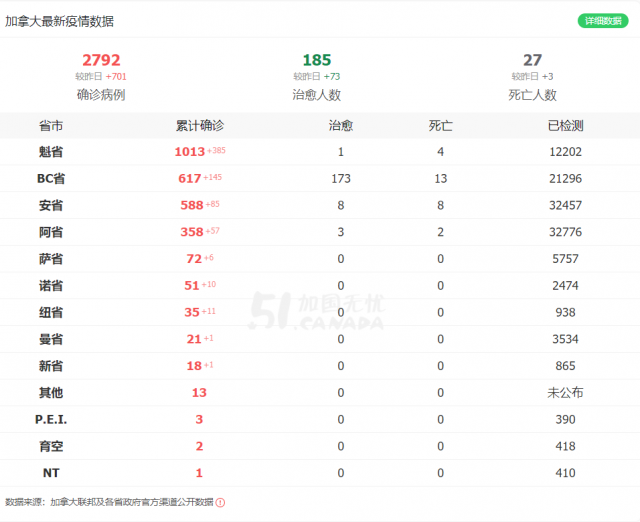
Task: Select the 死亡人数 total of 27
Action: point(532,60)
